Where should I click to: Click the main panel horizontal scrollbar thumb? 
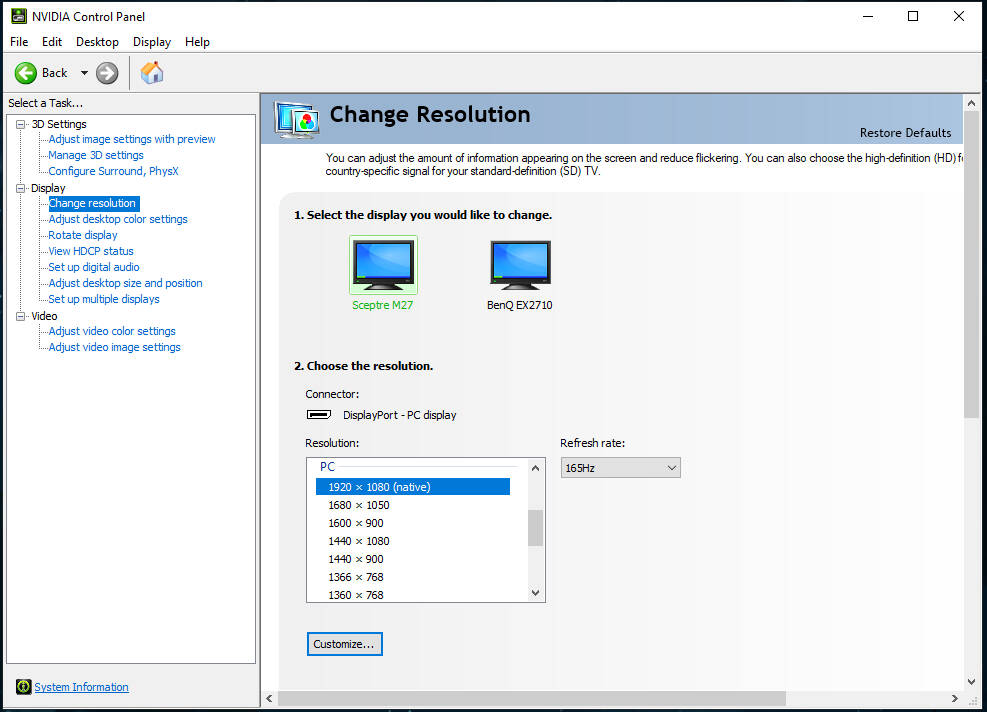tap(532, 698)
